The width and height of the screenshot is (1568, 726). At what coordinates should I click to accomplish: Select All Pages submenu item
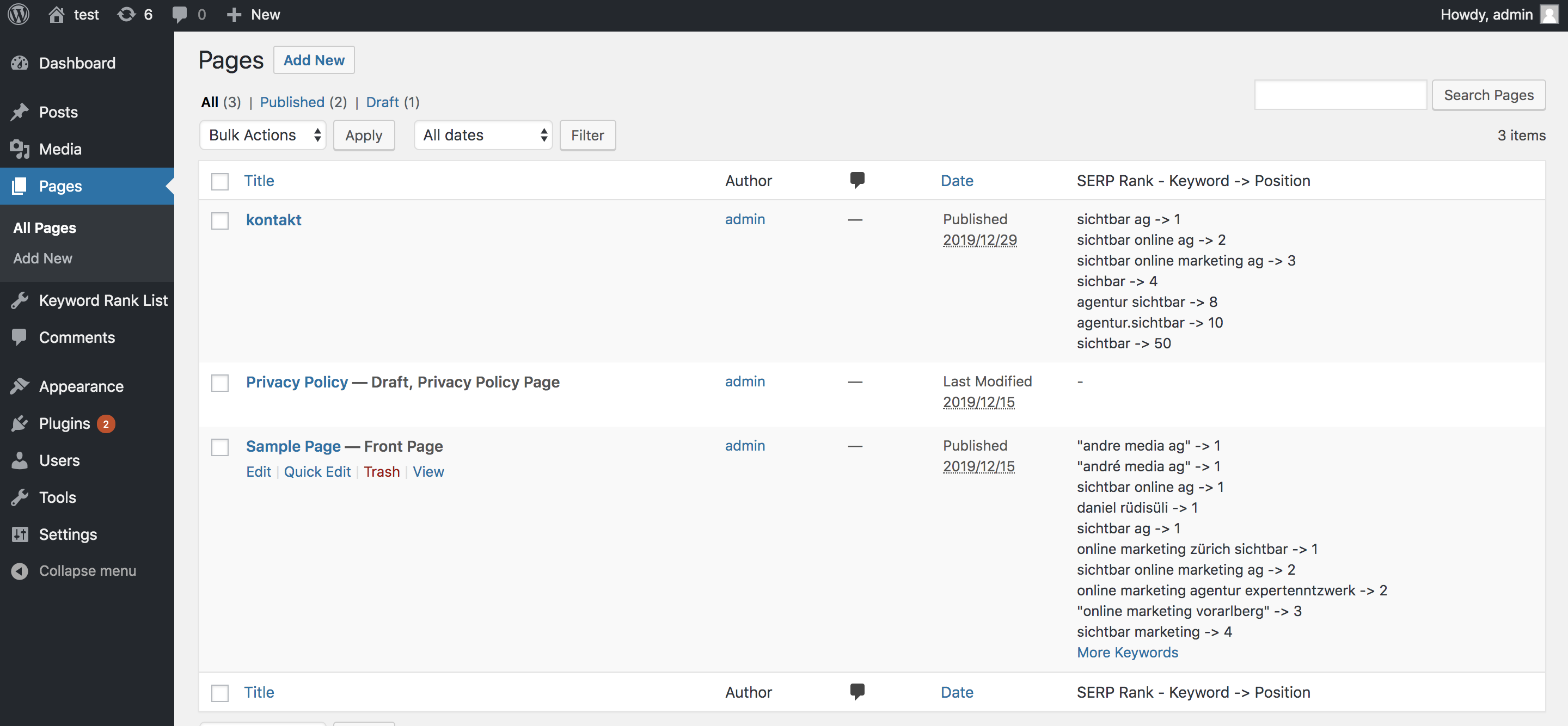(45, 227)
